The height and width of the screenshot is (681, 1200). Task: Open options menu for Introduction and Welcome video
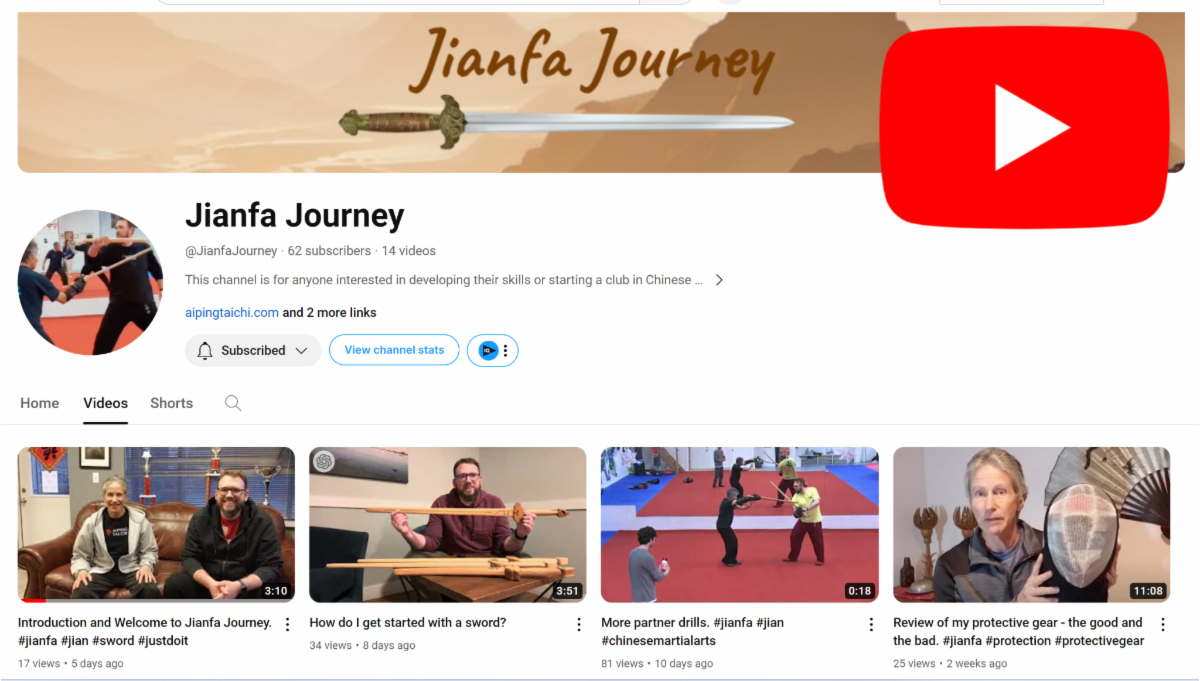[x=287, y=624]
